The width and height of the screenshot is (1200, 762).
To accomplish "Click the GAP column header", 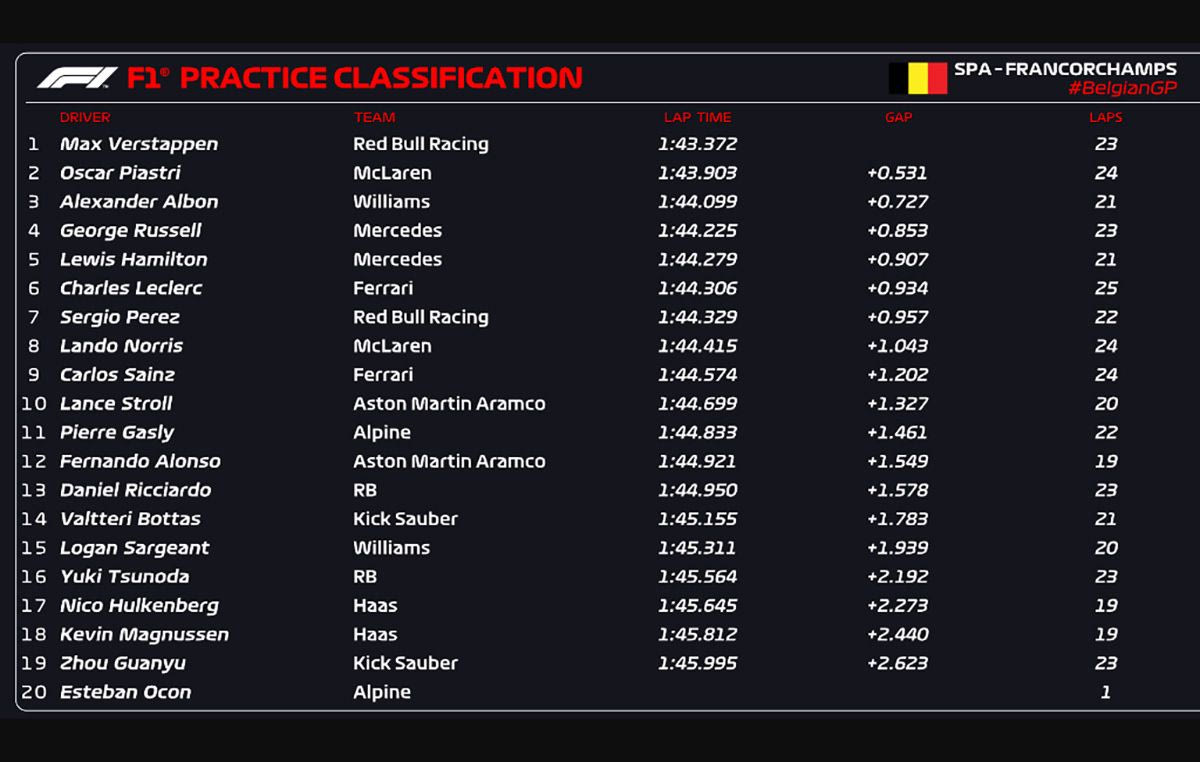I will [898, 118].
